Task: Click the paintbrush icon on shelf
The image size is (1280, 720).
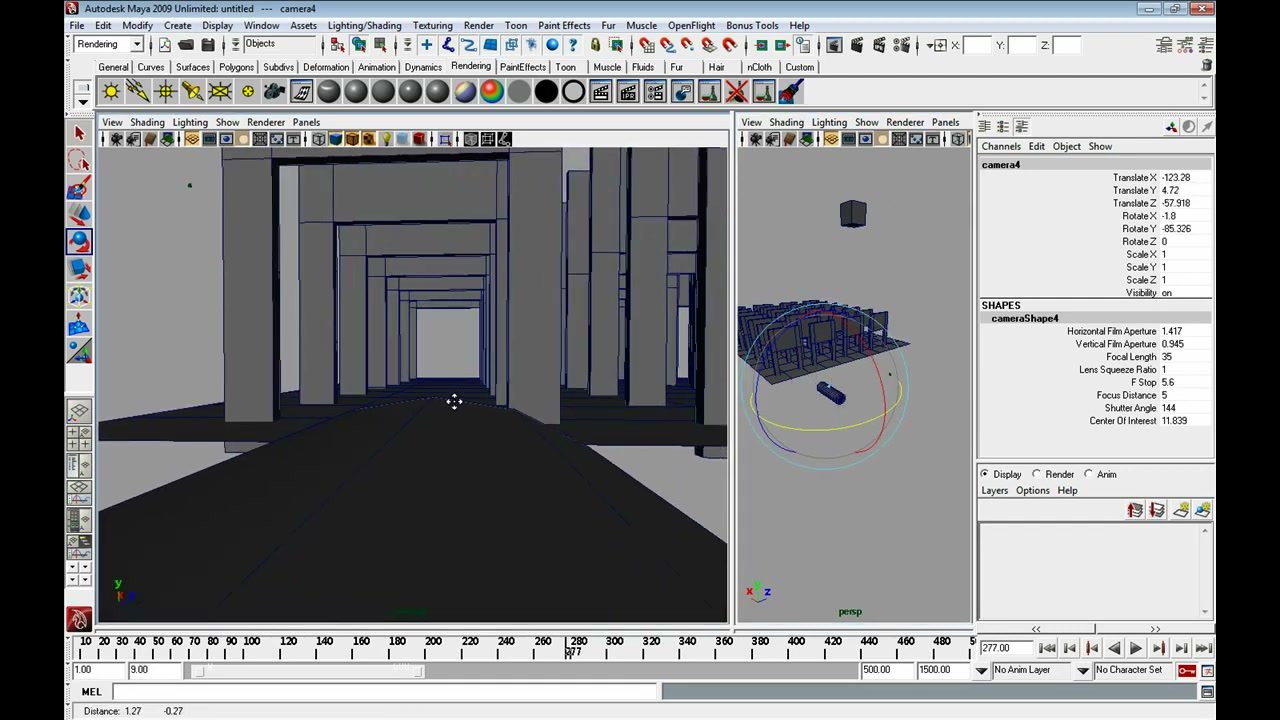Action: coord(790,92)
